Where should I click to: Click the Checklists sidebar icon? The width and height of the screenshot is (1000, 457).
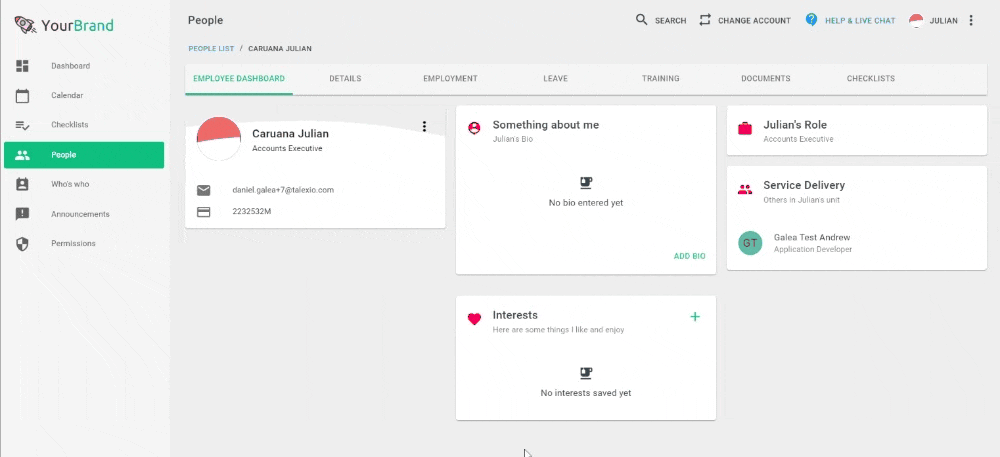point(22,125)
